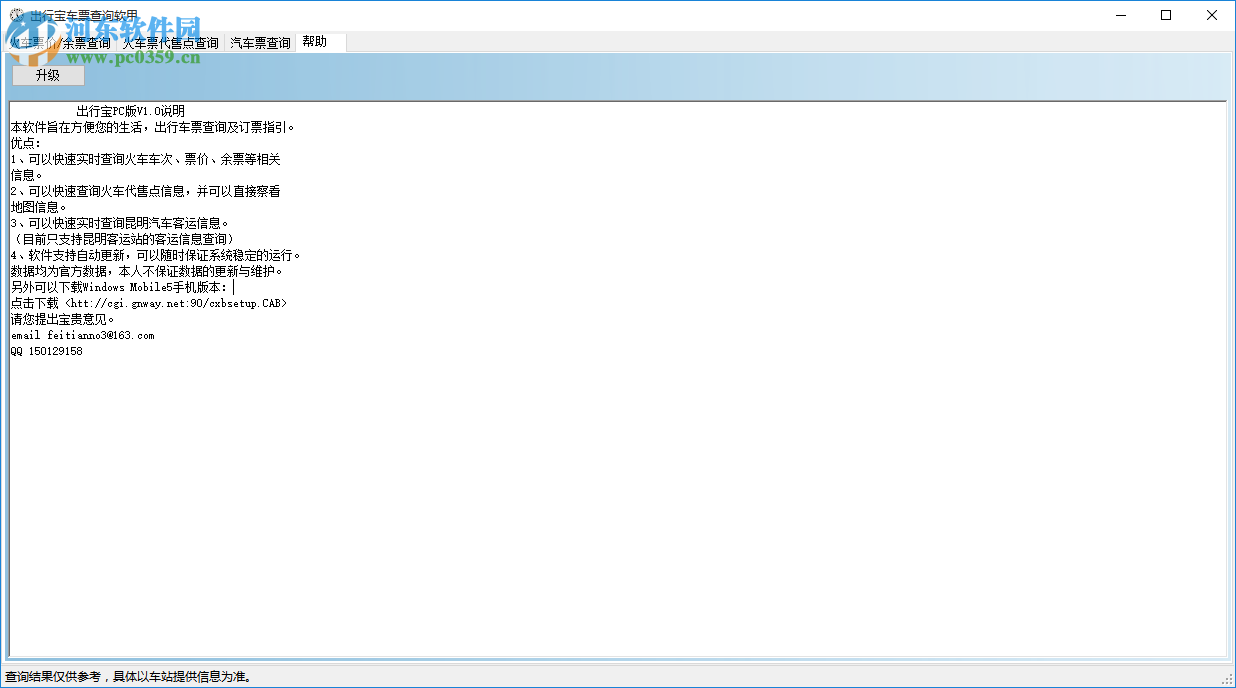Open the 汽车票查询 tab
The height and width of the screenshot is (688, 1236).
(x=260, y=43)
